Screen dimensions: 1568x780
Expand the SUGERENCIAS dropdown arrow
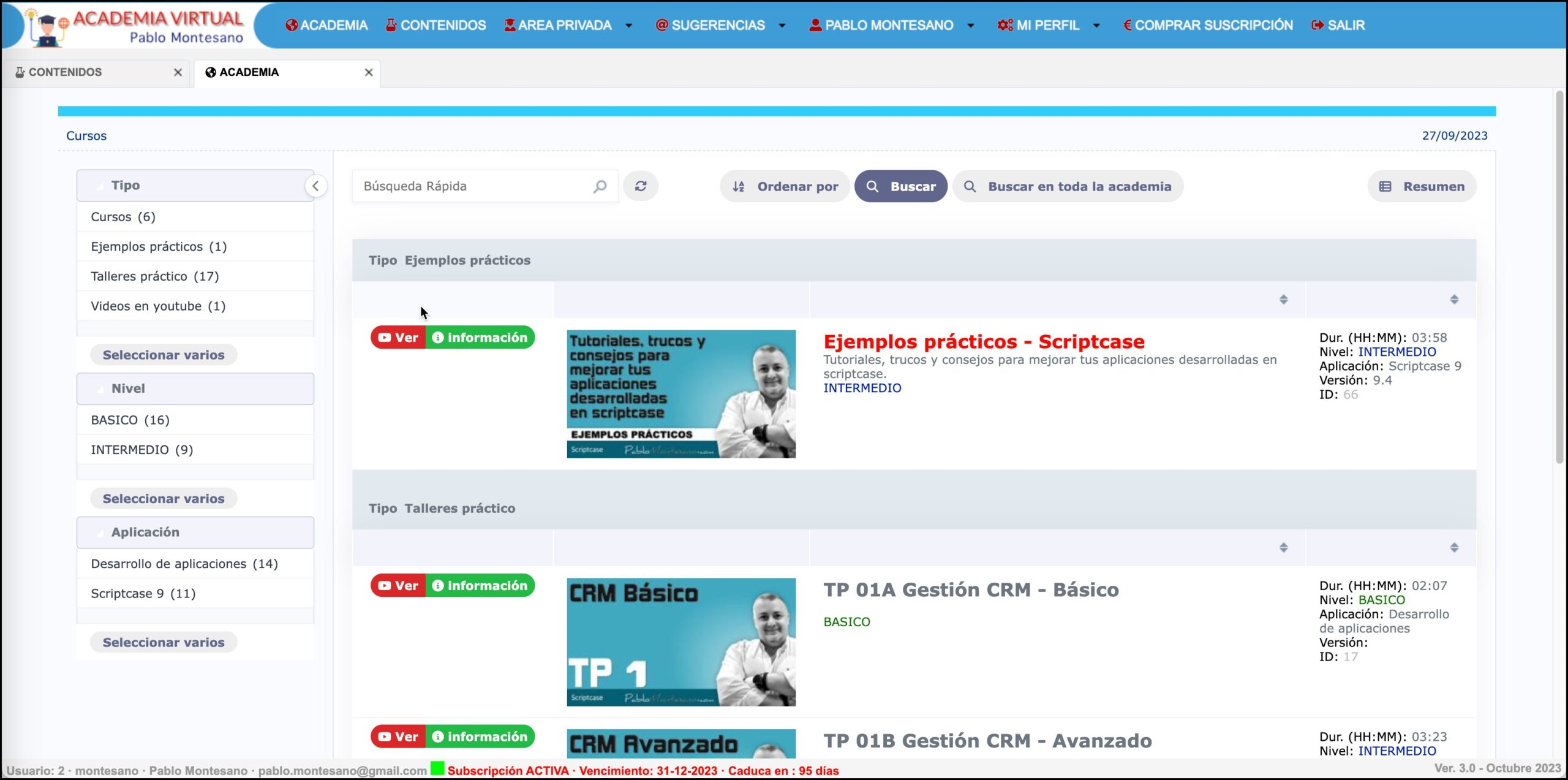click(782, 26)
